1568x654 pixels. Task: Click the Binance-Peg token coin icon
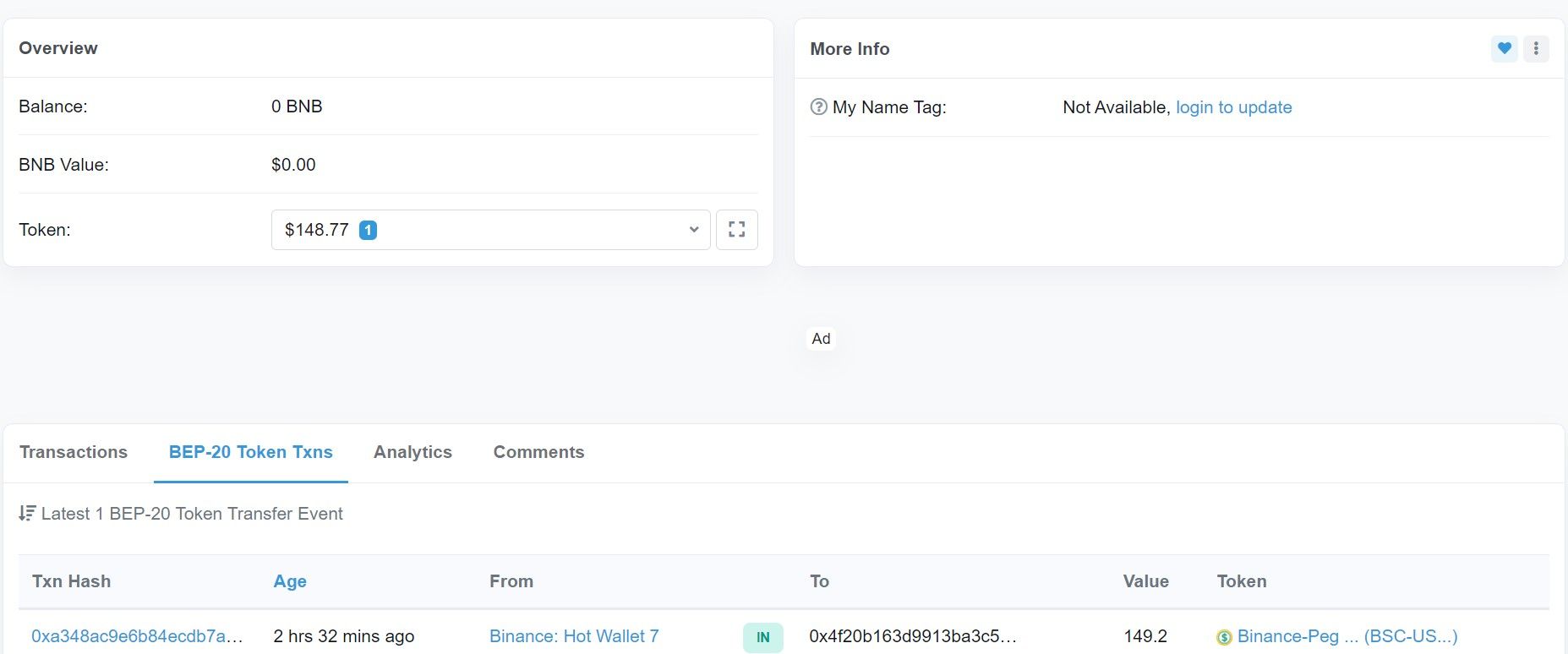click(x=1224, y=637)
